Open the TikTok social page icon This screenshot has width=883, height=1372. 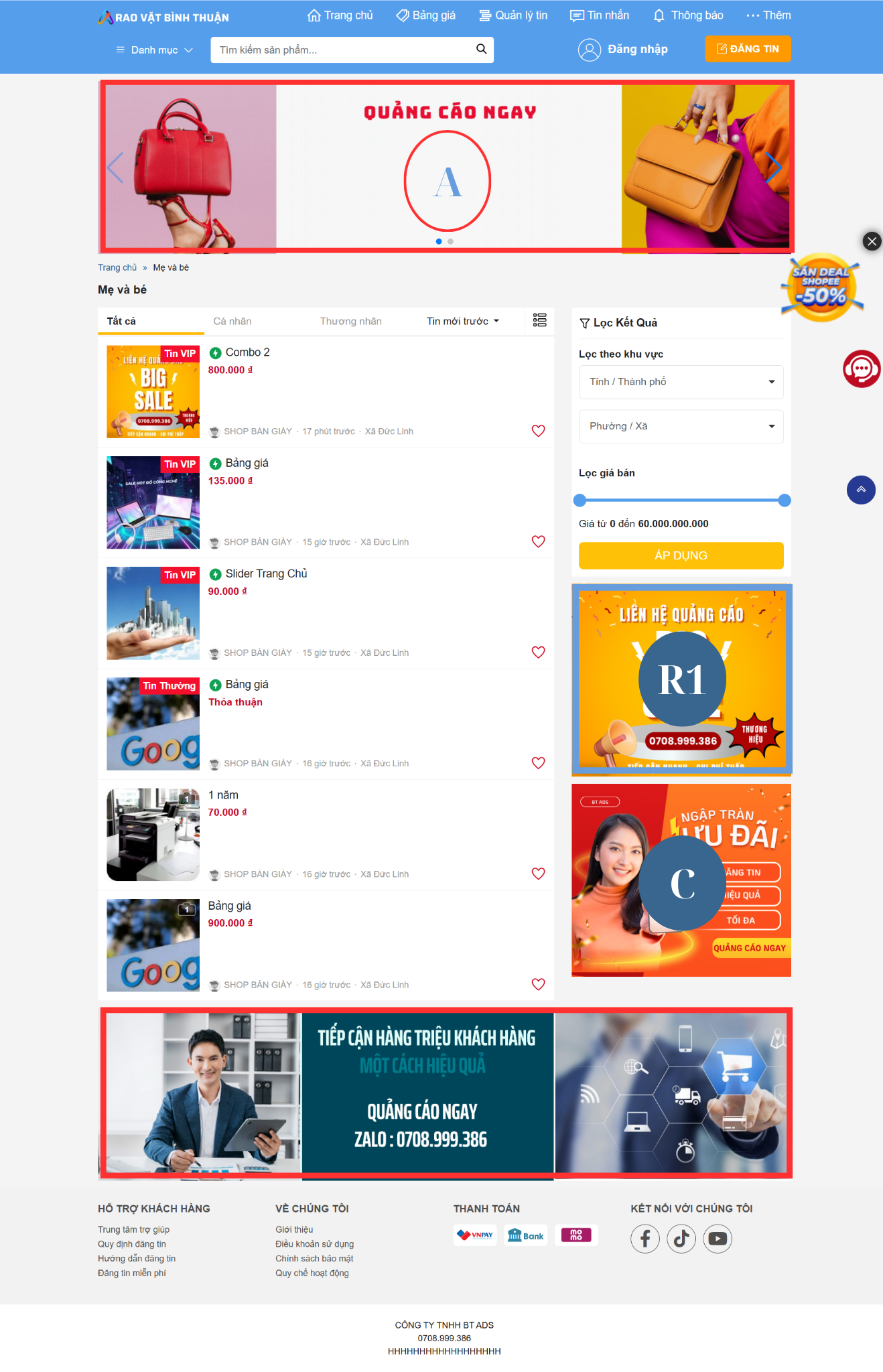click(681, 1239)
